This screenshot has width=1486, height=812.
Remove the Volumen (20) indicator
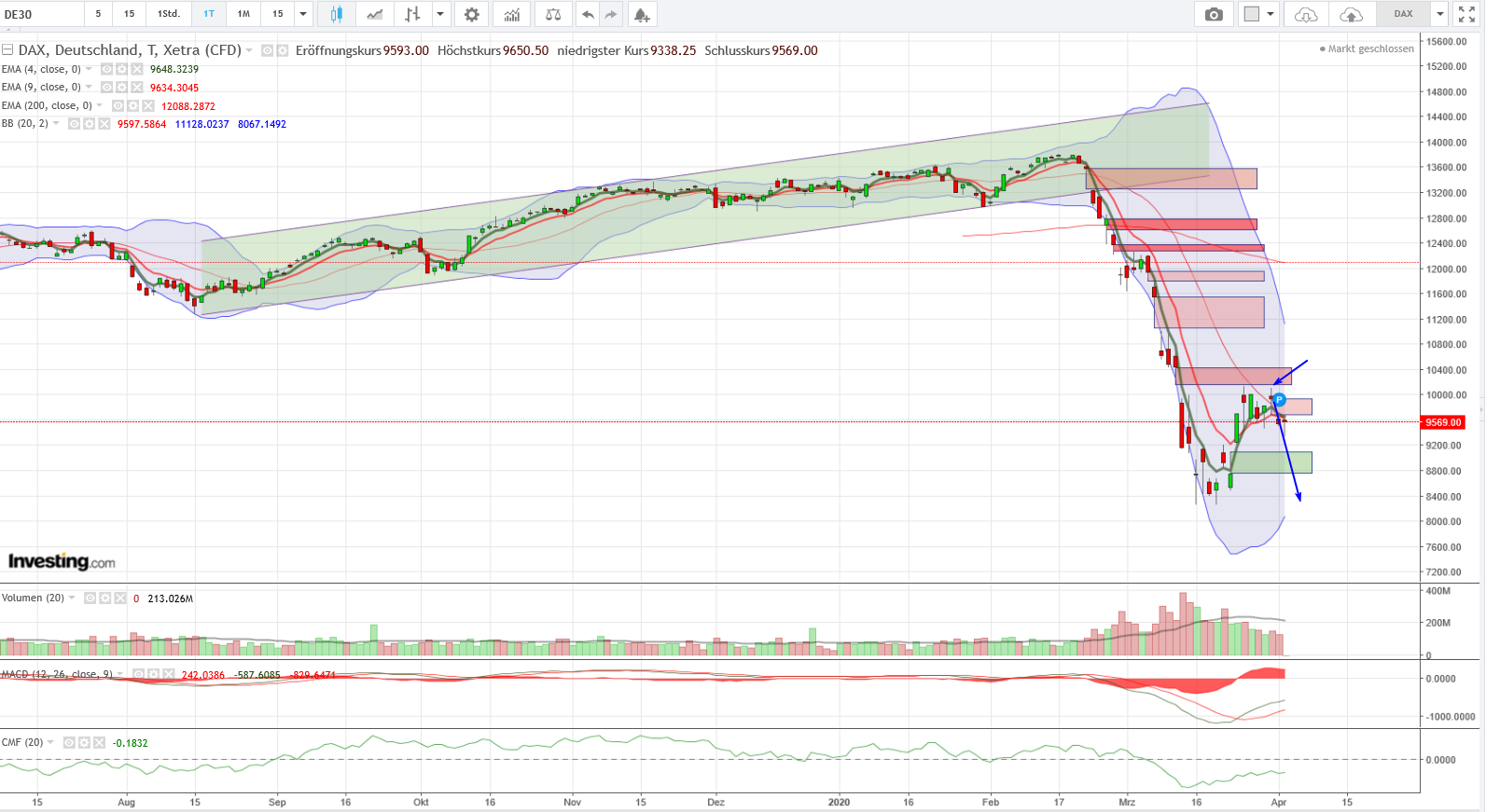(x=119, y=598)
